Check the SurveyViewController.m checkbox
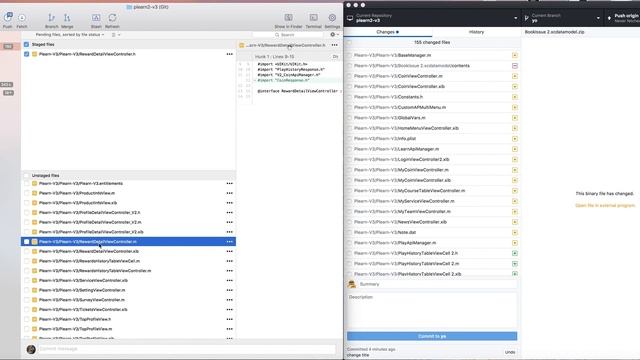Screen dimensions: 640x360 point(27,300)
